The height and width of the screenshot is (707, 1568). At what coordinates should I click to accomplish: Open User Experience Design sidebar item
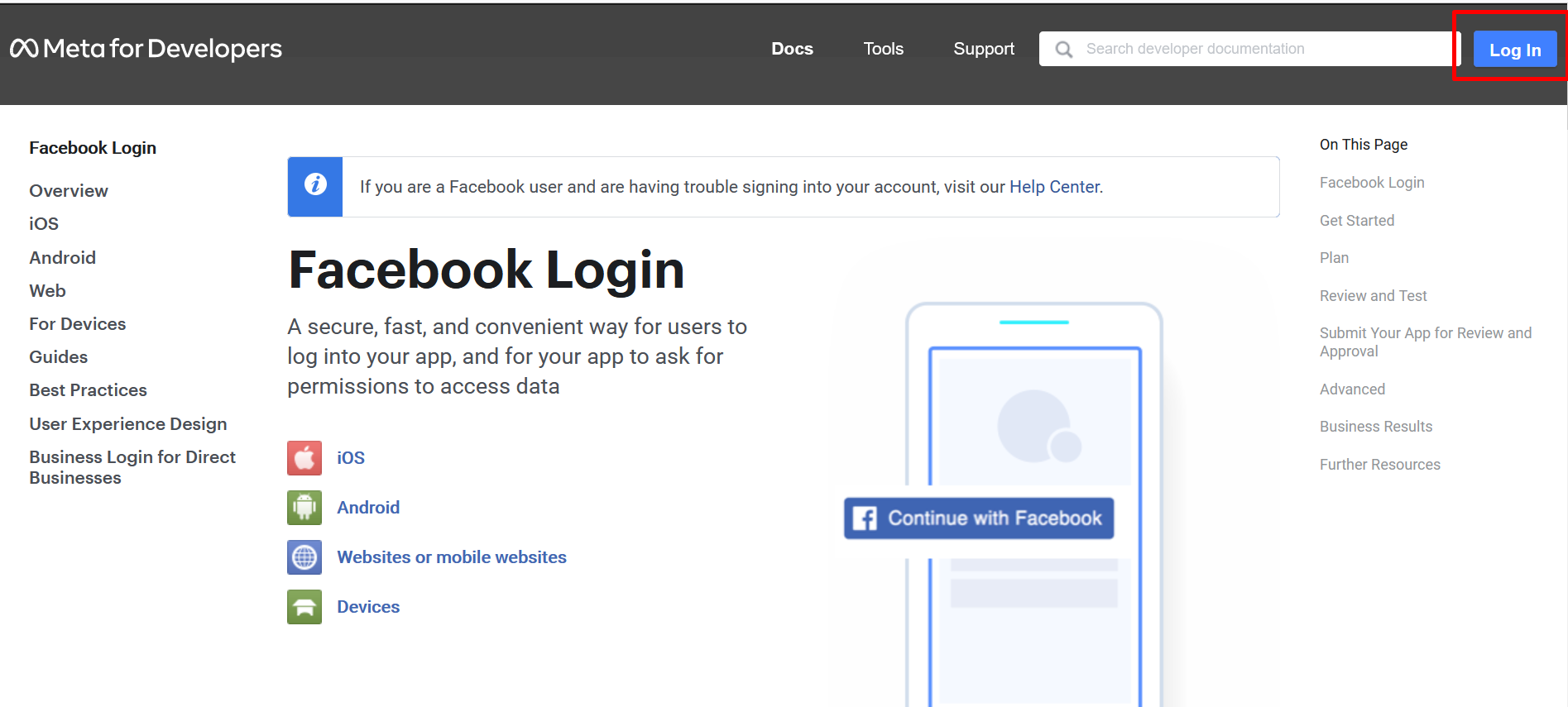pos(127,424)
